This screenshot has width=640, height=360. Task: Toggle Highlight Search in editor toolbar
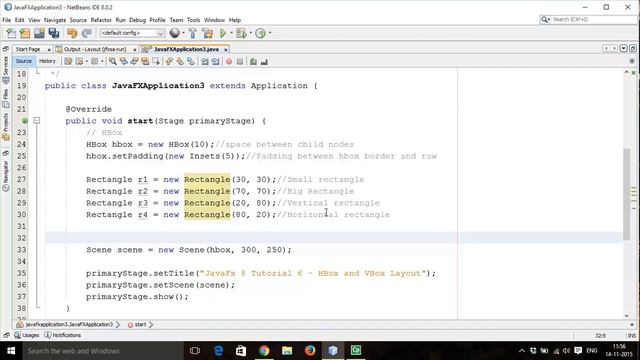tap(144, 62)
